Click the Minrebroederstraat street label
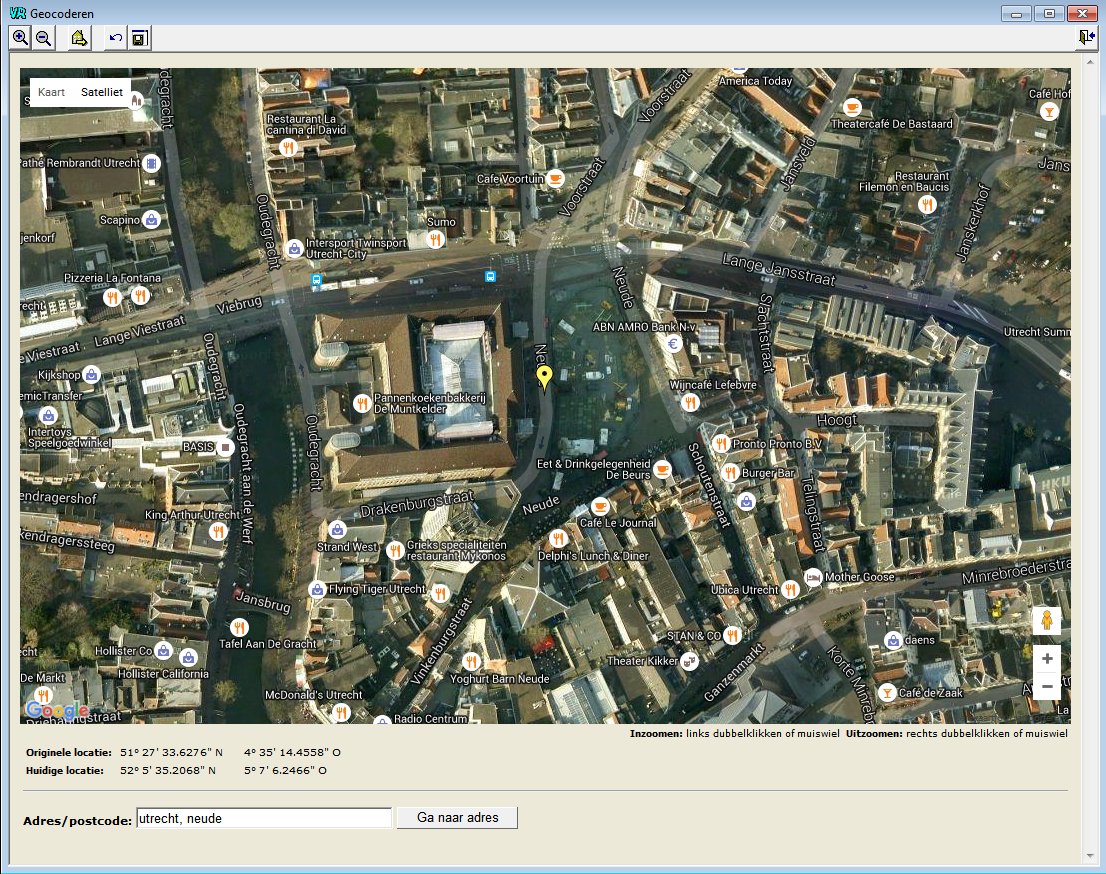Screen dimensions: 1106x874 (x=1016, y=571)
